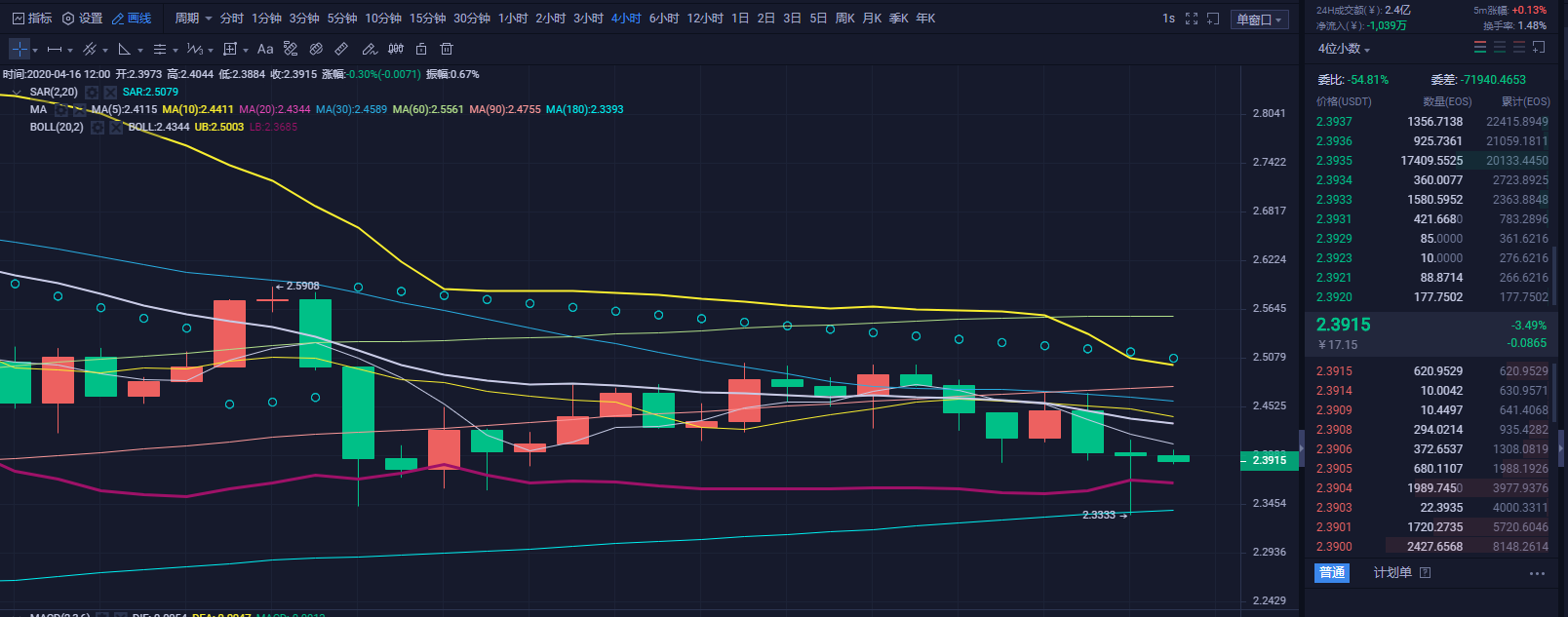Click the help icon beside 计划单
The width and height of the screenshot is (1568, 617).
click(1425, 573)
